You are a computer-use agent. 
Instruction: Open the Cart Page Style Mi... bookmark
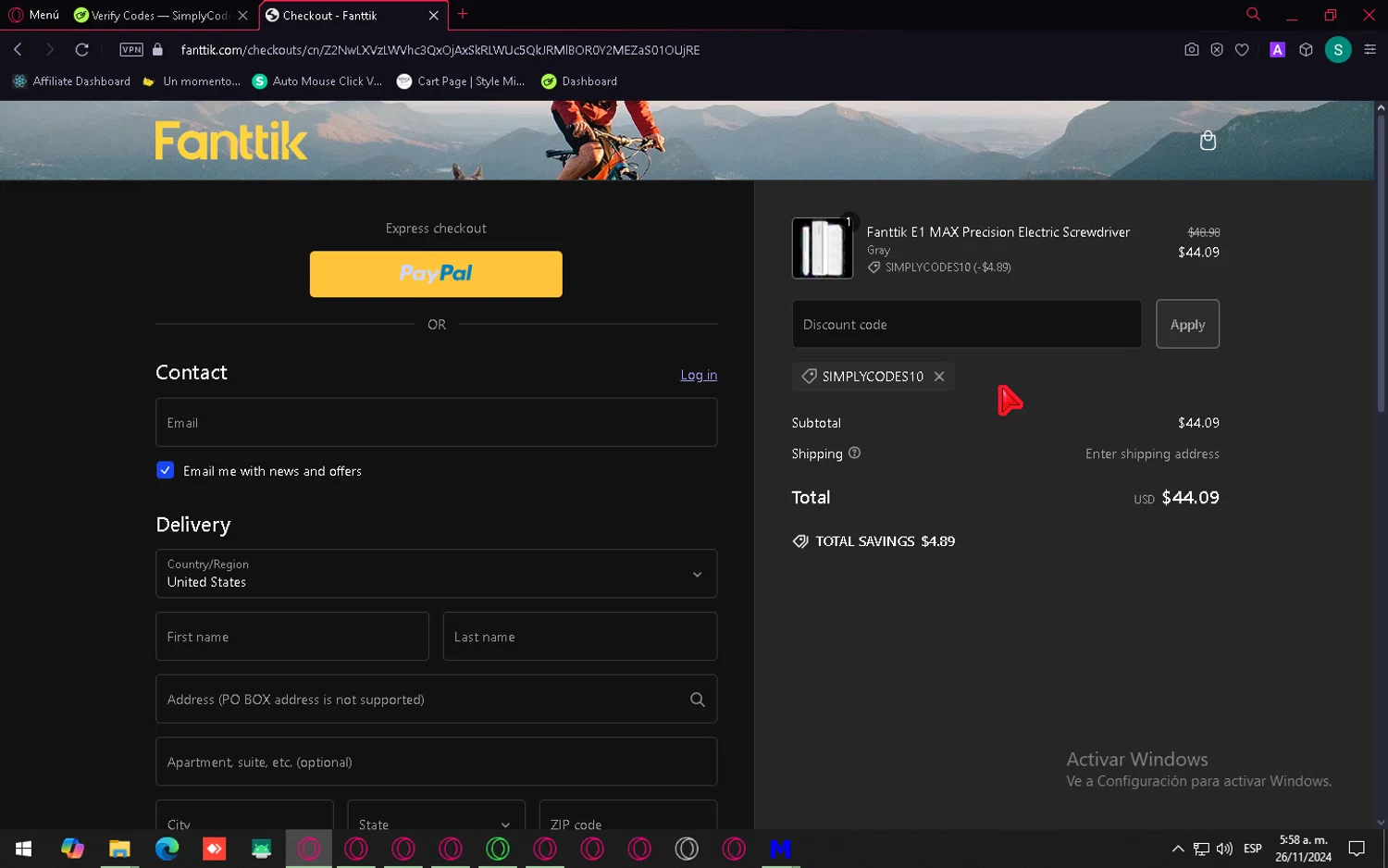tap(461, 81)
